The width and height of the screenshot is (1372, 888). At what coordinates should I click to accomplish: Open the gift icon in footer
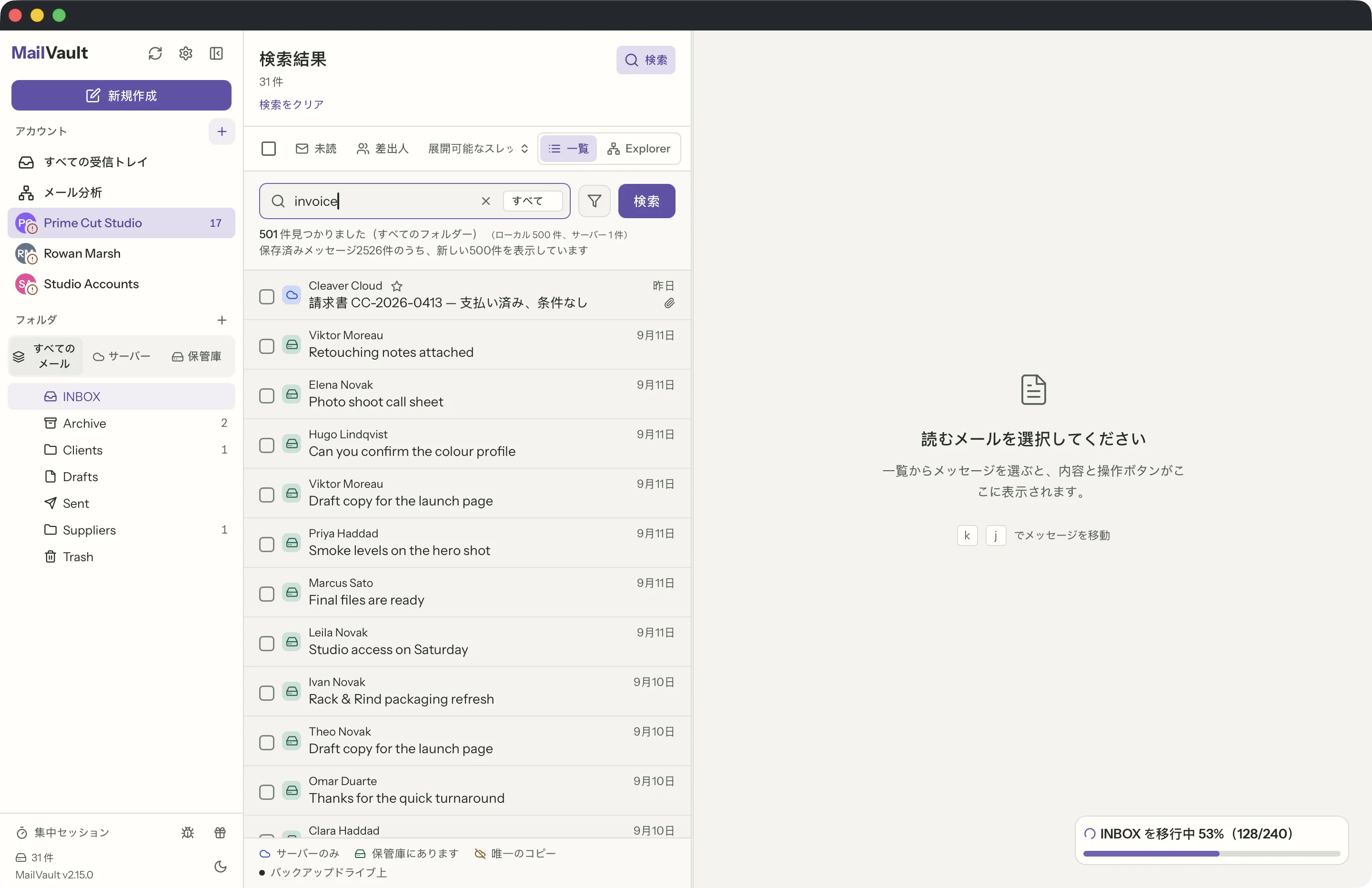pos(220,833)
